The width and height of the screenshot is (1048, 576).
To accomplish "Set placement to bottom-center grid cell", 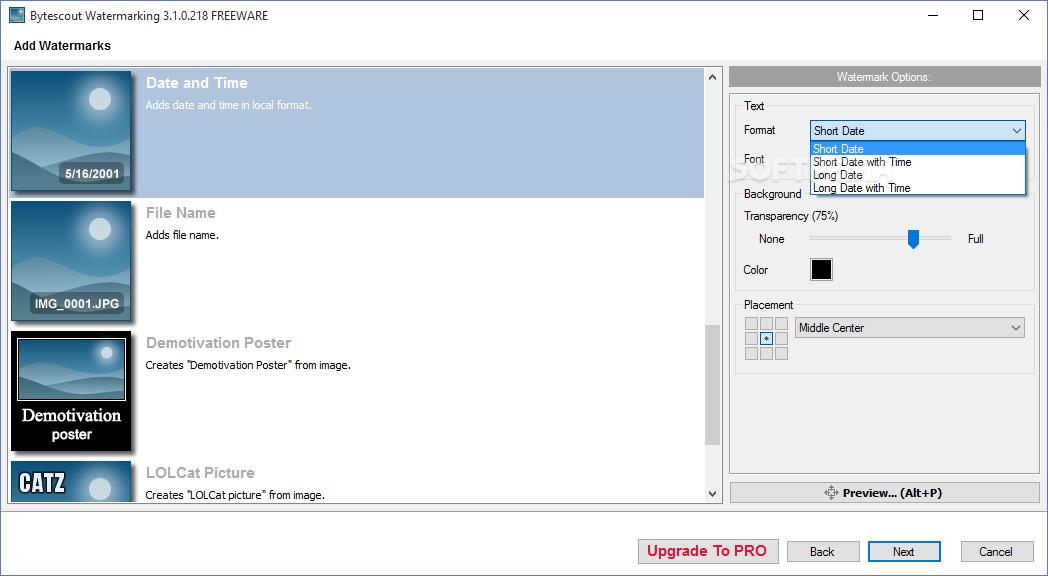I will [767, 353].
